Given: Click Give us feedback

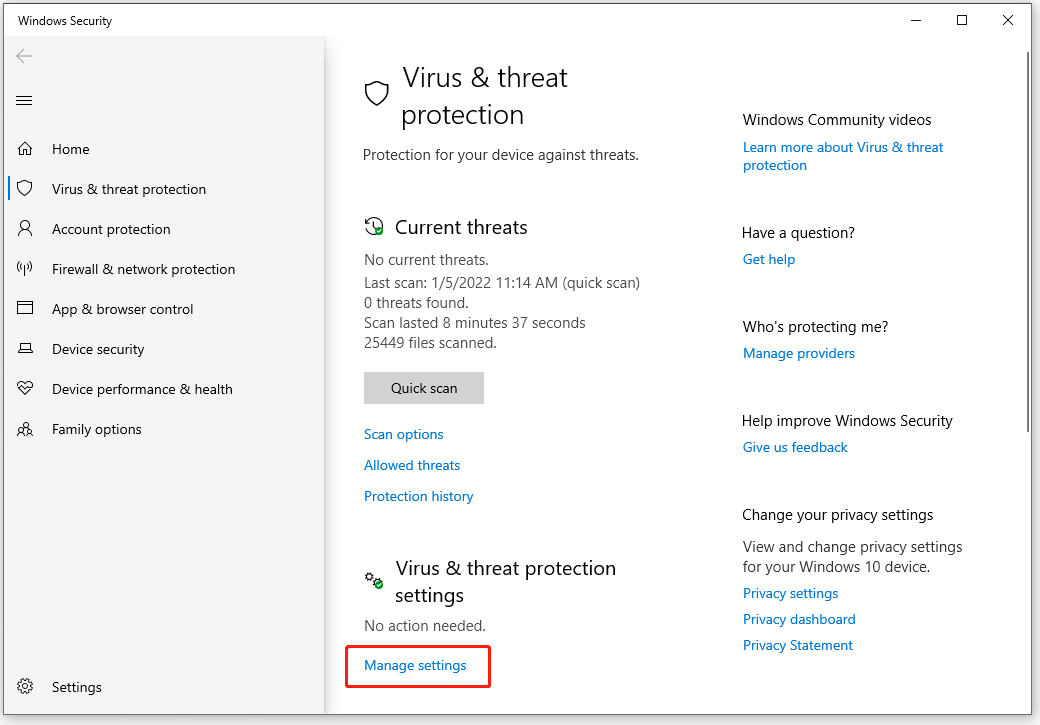Looking at the screenshot, I should [794, 447].
